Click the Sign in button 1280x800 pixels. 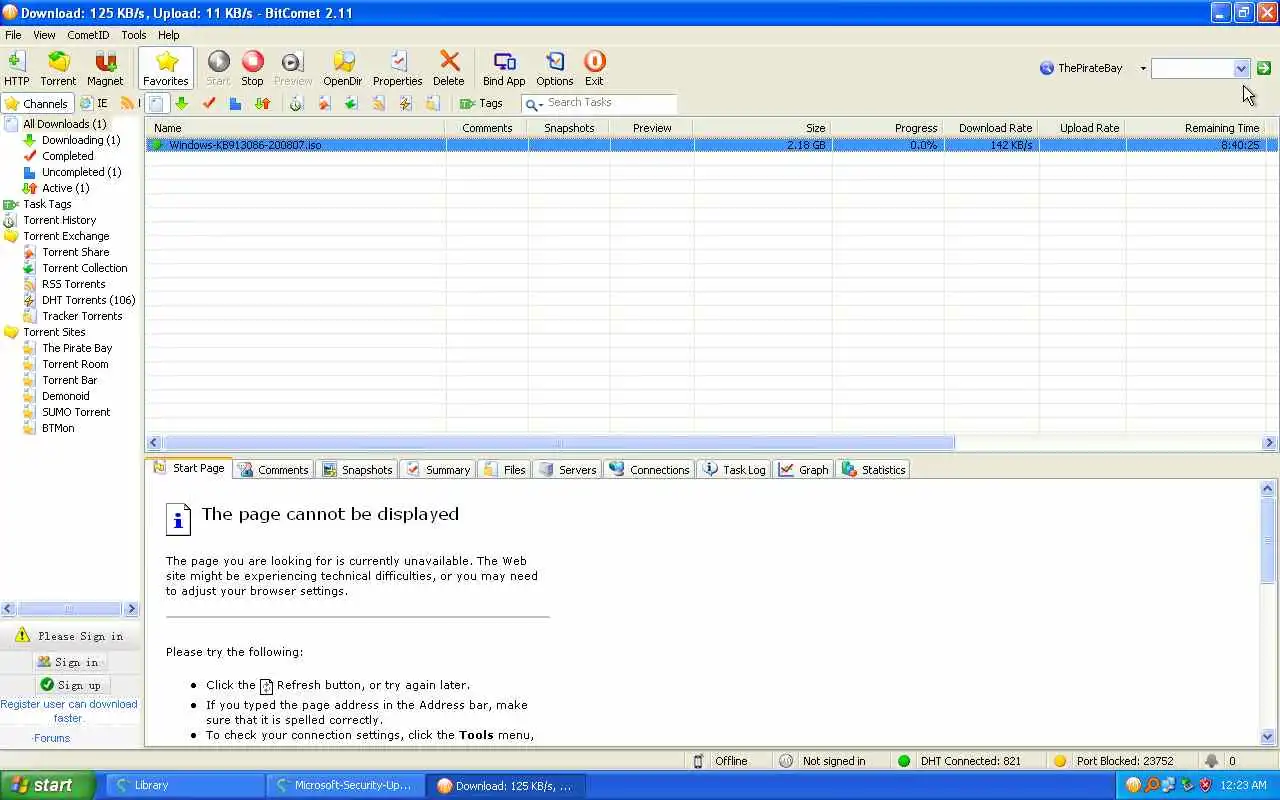(x=69, y=662)
